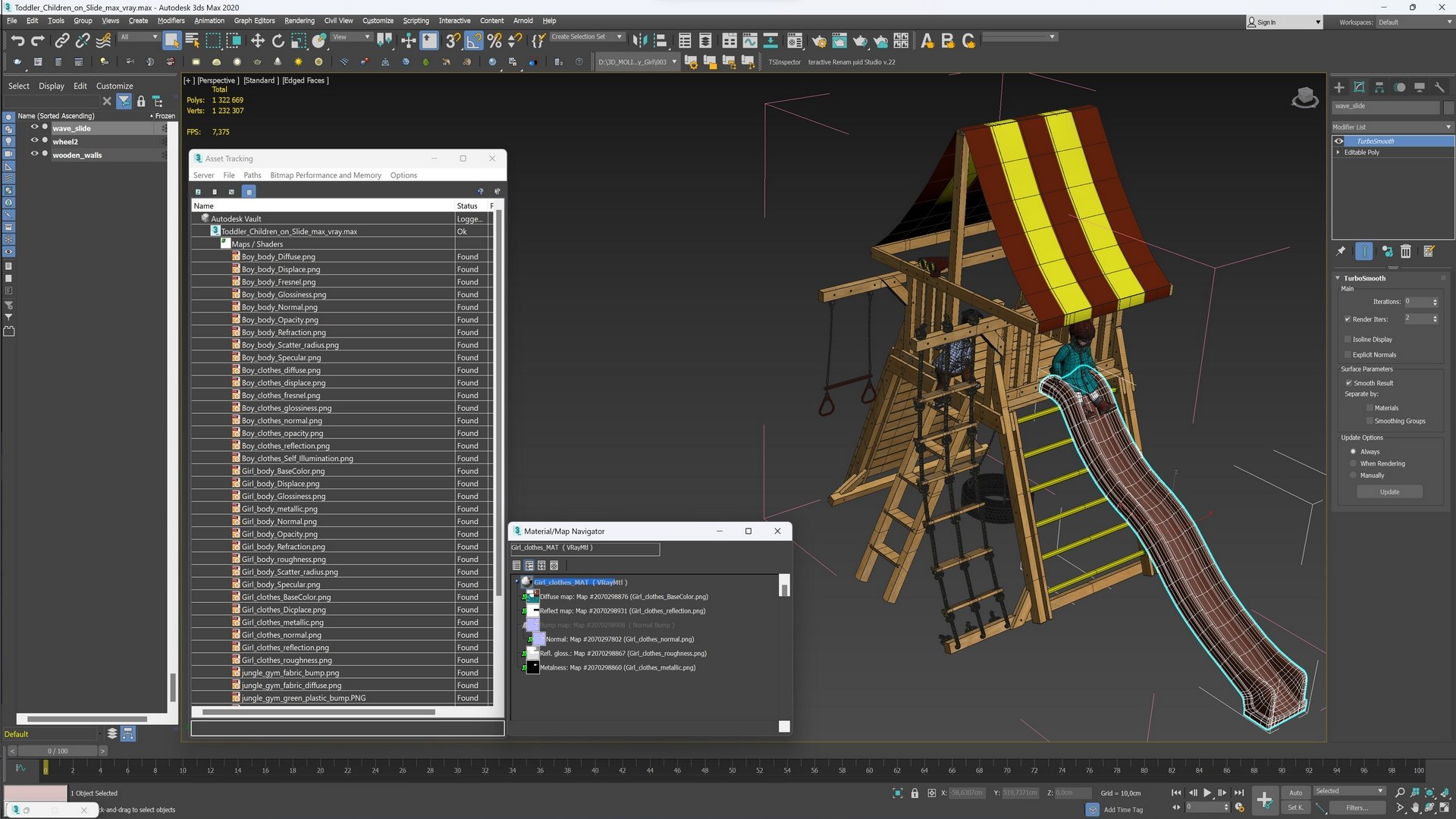Open the Create Selection Set dropdown
This screenshot has width=1456, height=819.
pos(586,36)
